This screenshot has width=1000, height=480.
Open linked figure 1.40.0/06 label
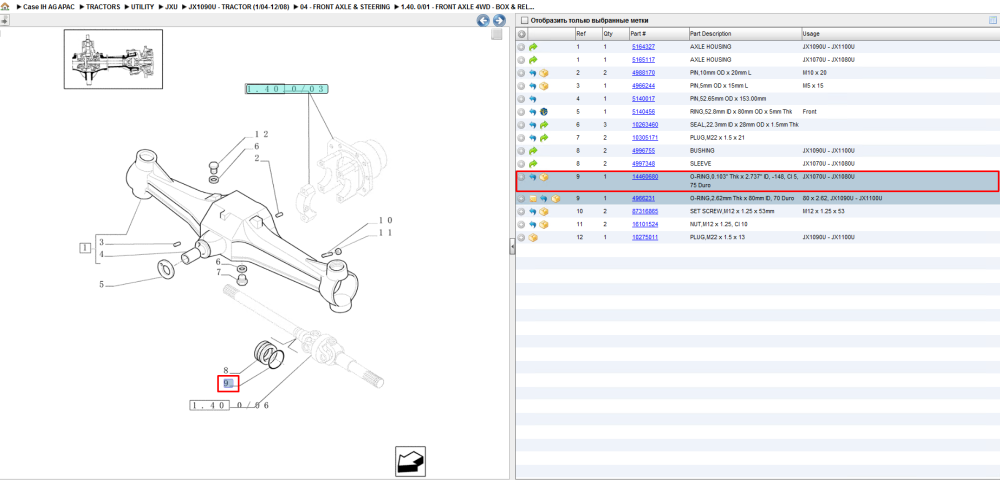(x=230, y=405)
